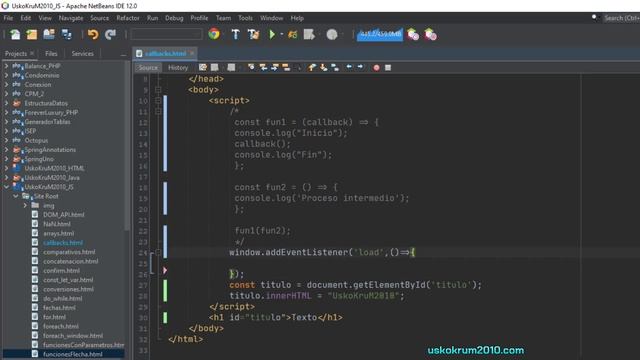Screen dimensions: 640x360
Task: Click the Save All toolbar icon
Action: pyautogui.click(x=67, y=35)
